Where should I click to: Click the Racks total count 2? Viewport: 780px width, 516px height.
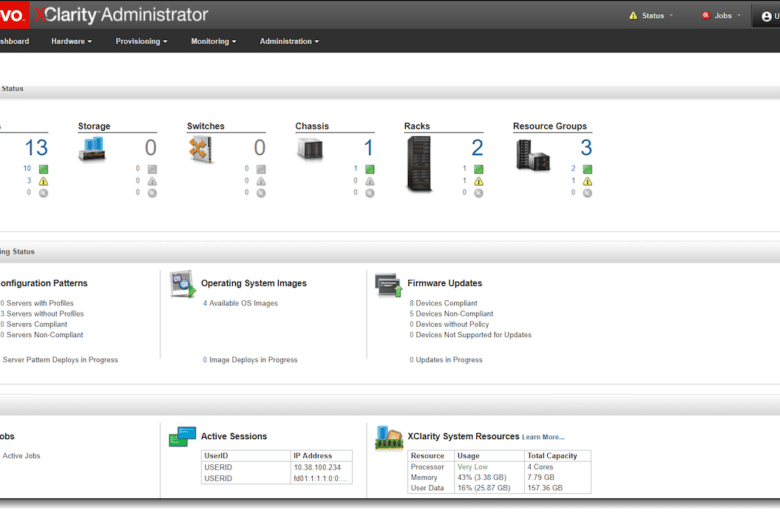pos(477,148)
